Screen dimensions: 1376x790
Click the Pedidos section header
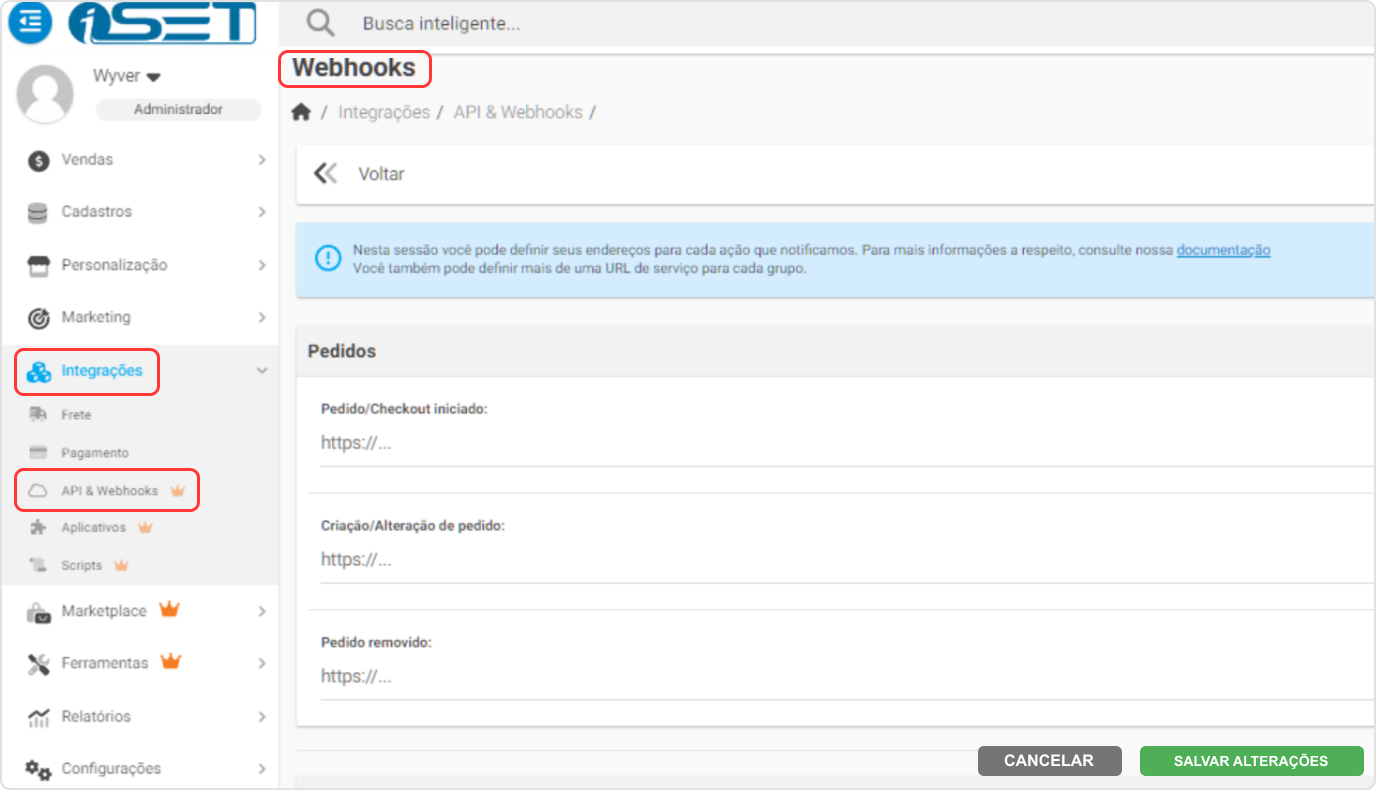click(836, 351)
